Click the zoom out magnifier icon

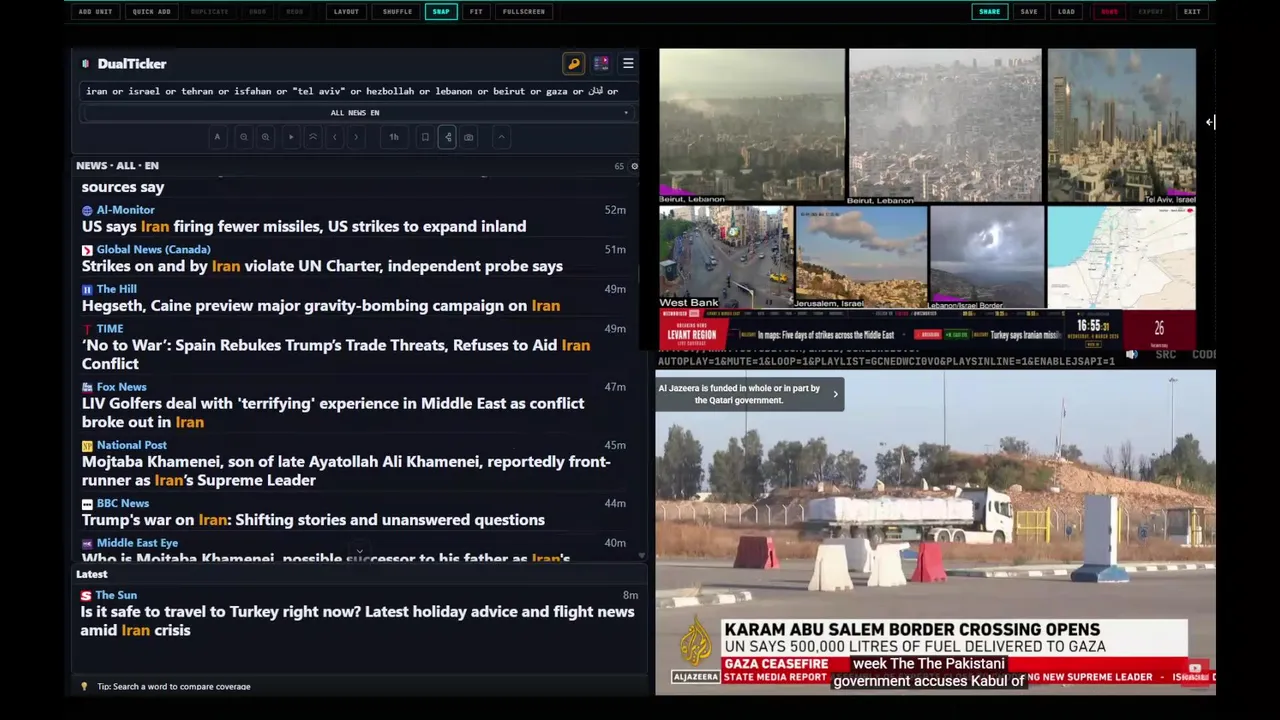coord(243,137)
